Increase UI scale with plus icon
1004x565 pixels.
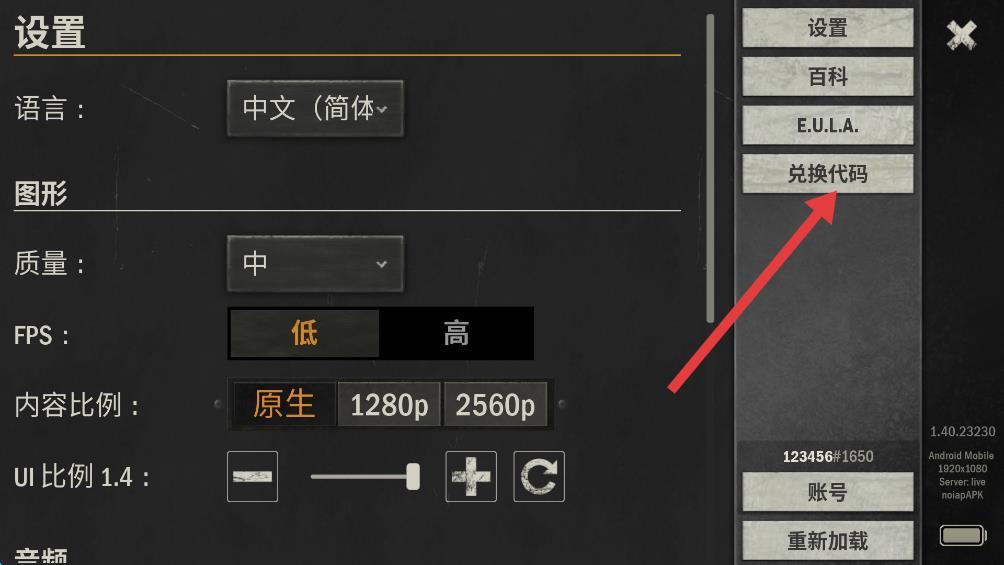tap(471, 476)
